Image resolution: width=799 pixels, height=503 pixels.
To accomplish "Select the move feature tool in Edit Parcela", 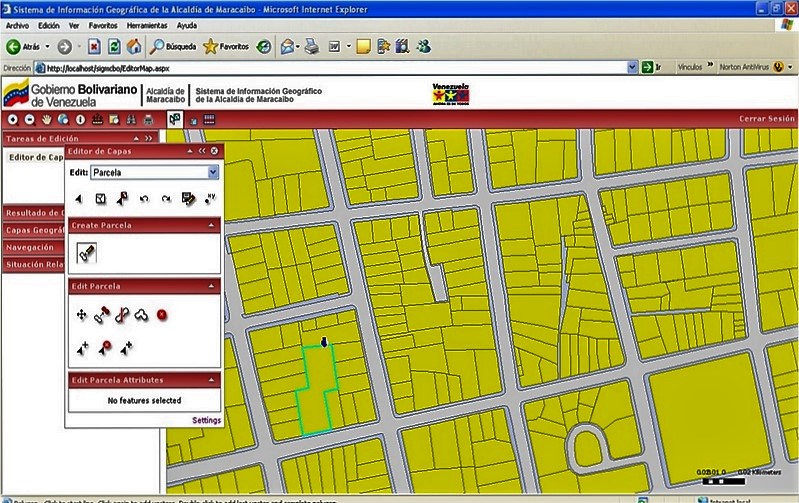I will 82,315.
